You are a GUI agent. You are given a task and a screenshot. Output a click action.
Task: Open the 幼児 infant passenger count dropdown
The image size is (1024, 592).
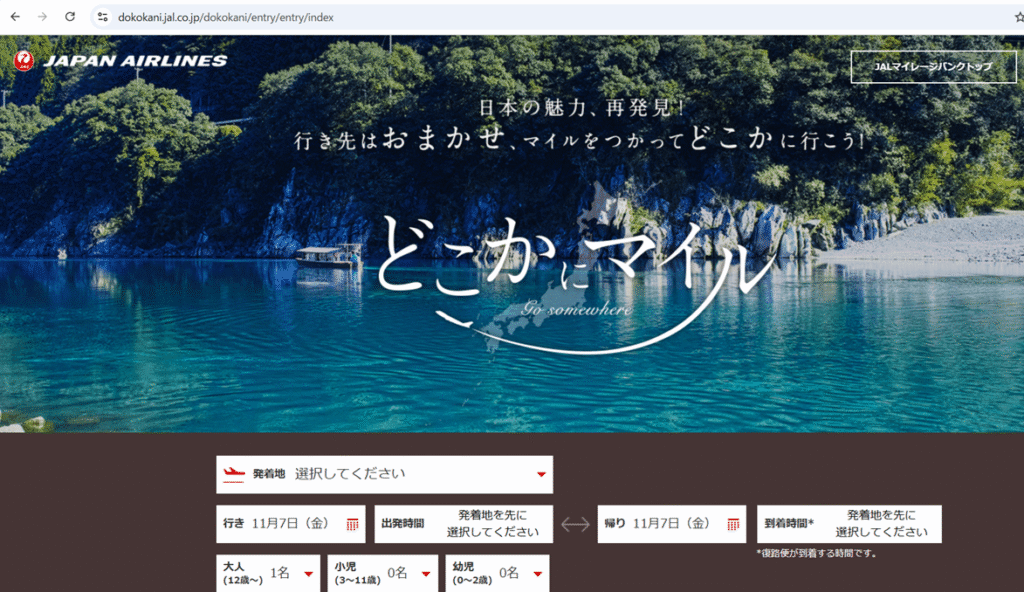coord(537,574)
